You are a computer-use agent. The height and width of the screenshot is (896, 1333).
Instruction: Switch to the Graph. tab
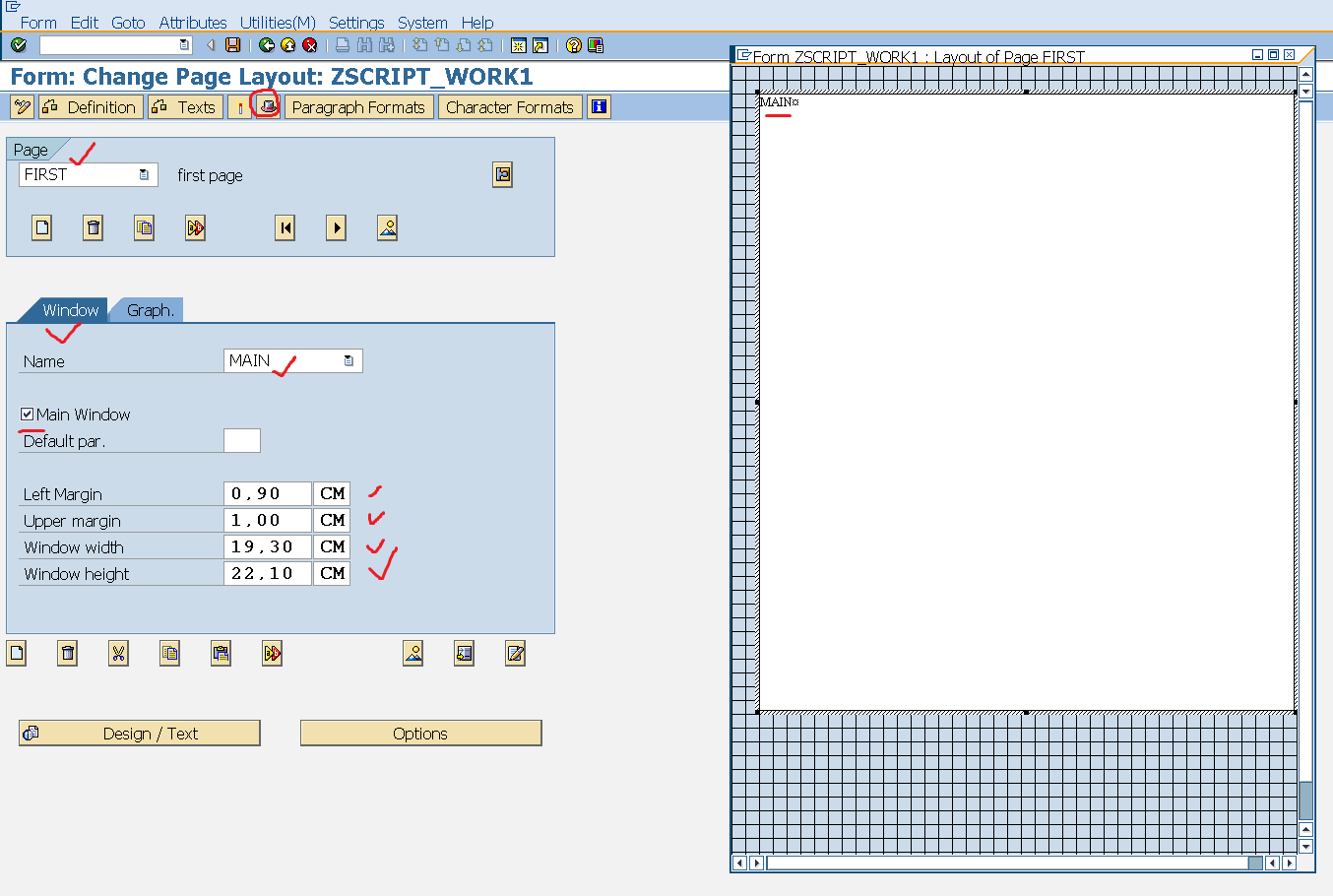pos(146,310)
